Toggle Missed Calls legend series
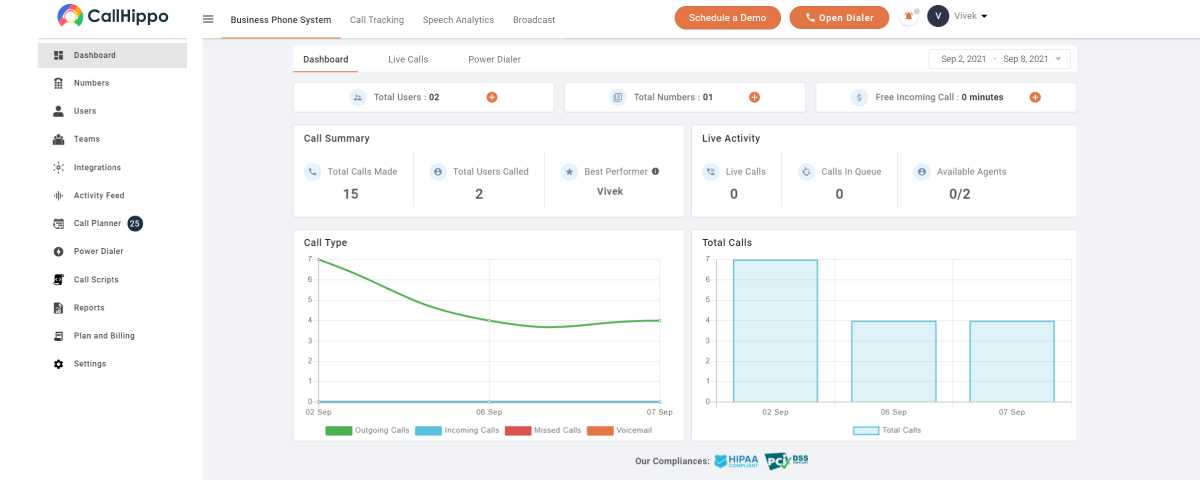 pyautogui.click(x=543, y=430)
